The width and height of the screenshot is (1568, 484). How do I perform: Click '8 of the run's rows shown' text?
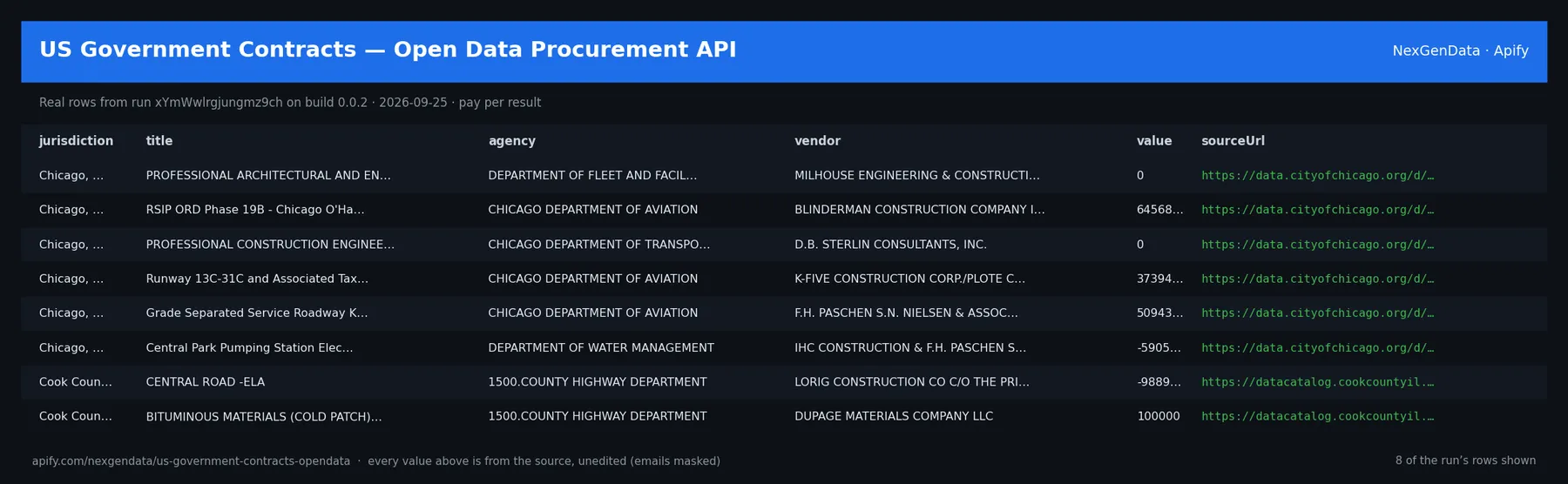coord(1465,461)
